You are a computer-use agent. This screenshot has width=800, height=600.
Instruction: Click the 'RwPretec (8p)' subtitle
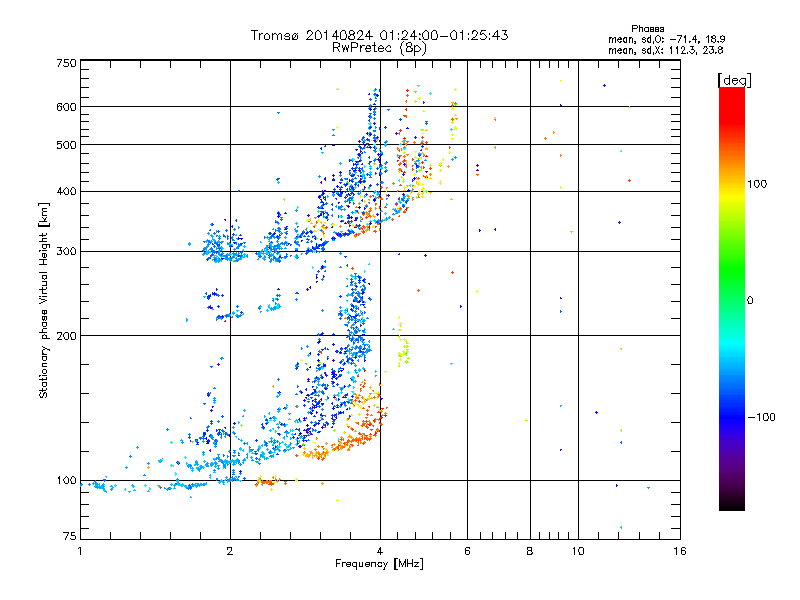379,48
